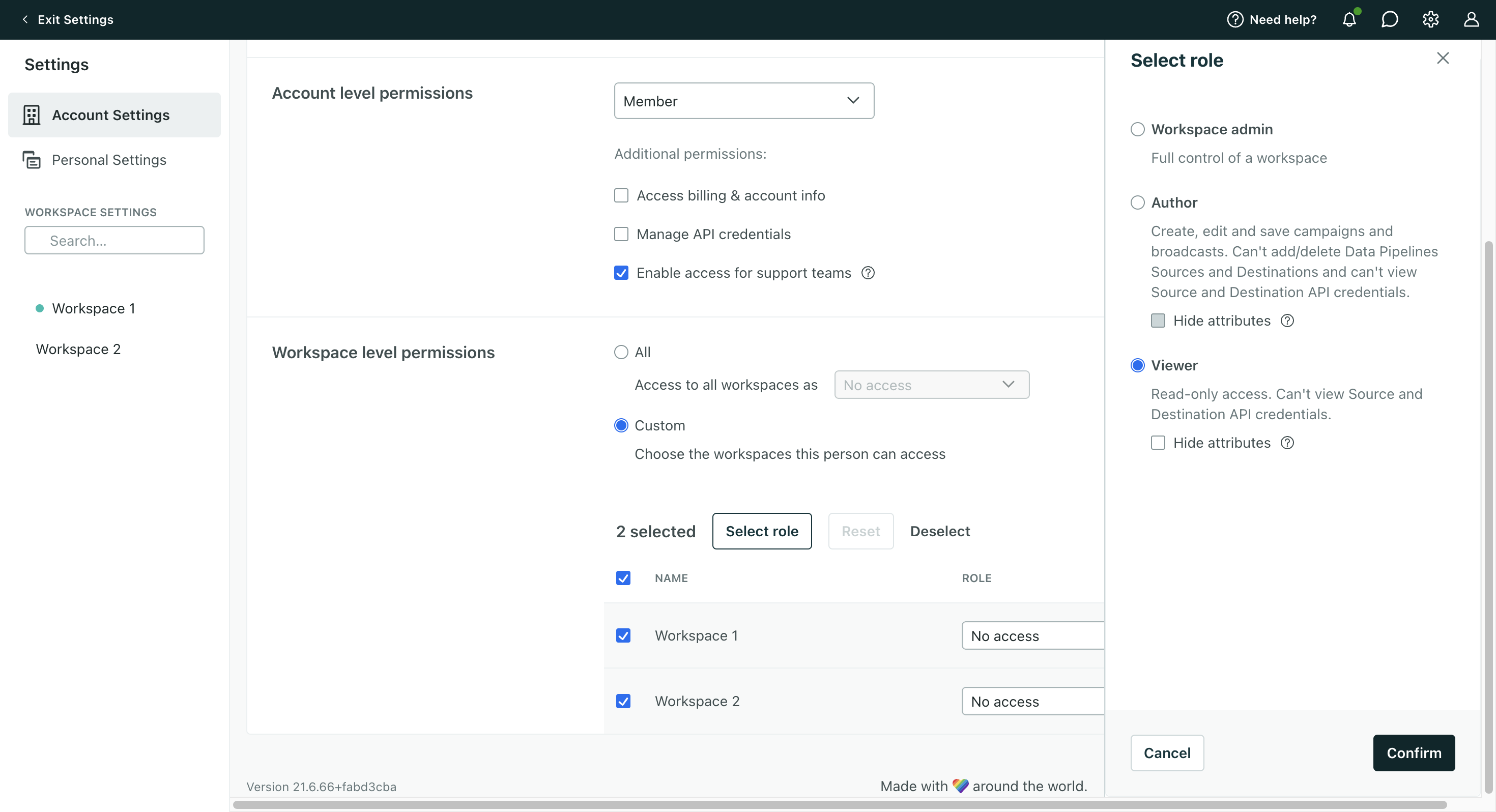Click the Workspace 2 name in table
Screen dimensions: 1496x812
point(697,701)
